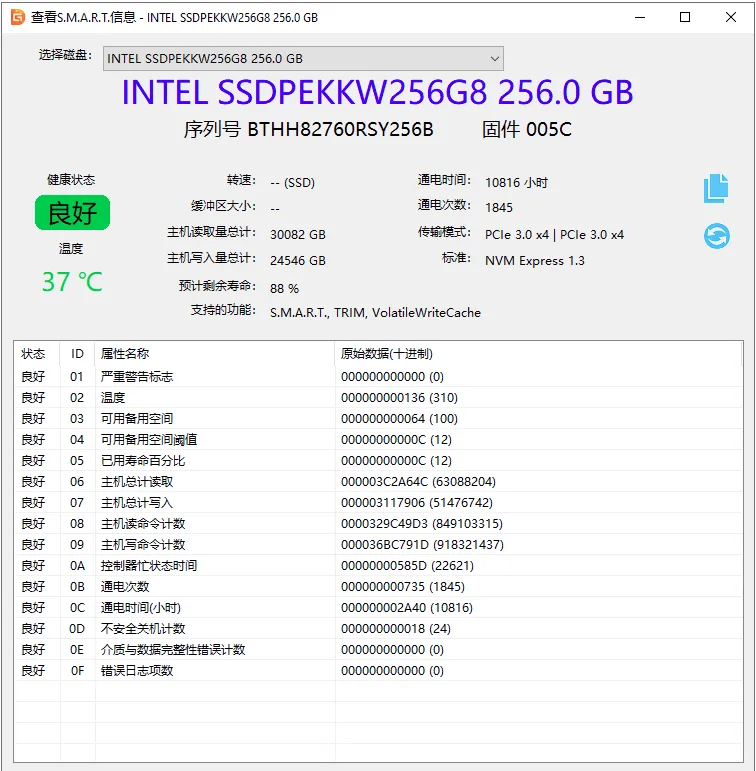
Task: Click remaining life value 88 %
Action: [x=284, y=289]
